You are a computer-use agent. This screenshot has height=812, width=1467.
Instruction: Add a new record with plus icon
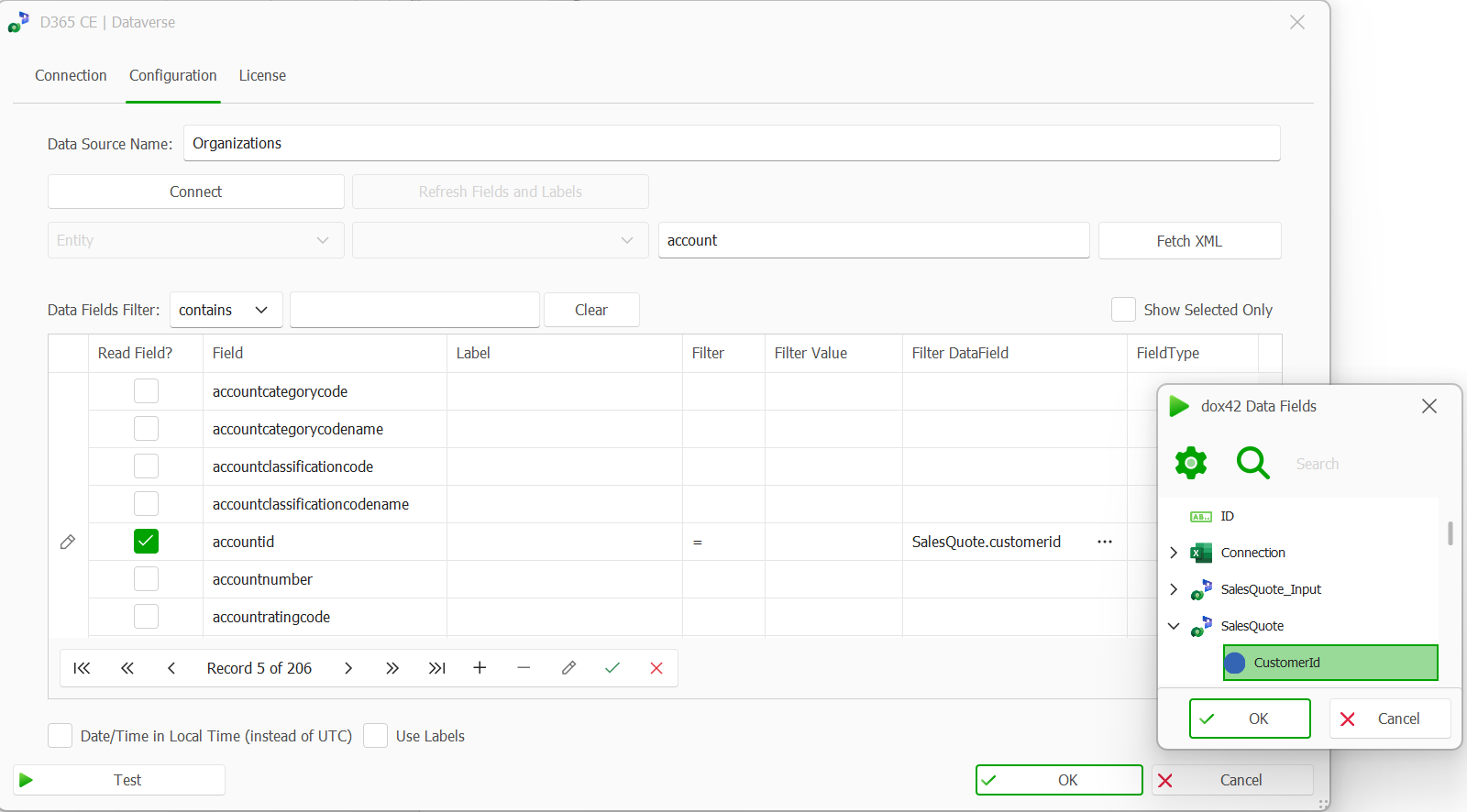[x=480, y=668]
